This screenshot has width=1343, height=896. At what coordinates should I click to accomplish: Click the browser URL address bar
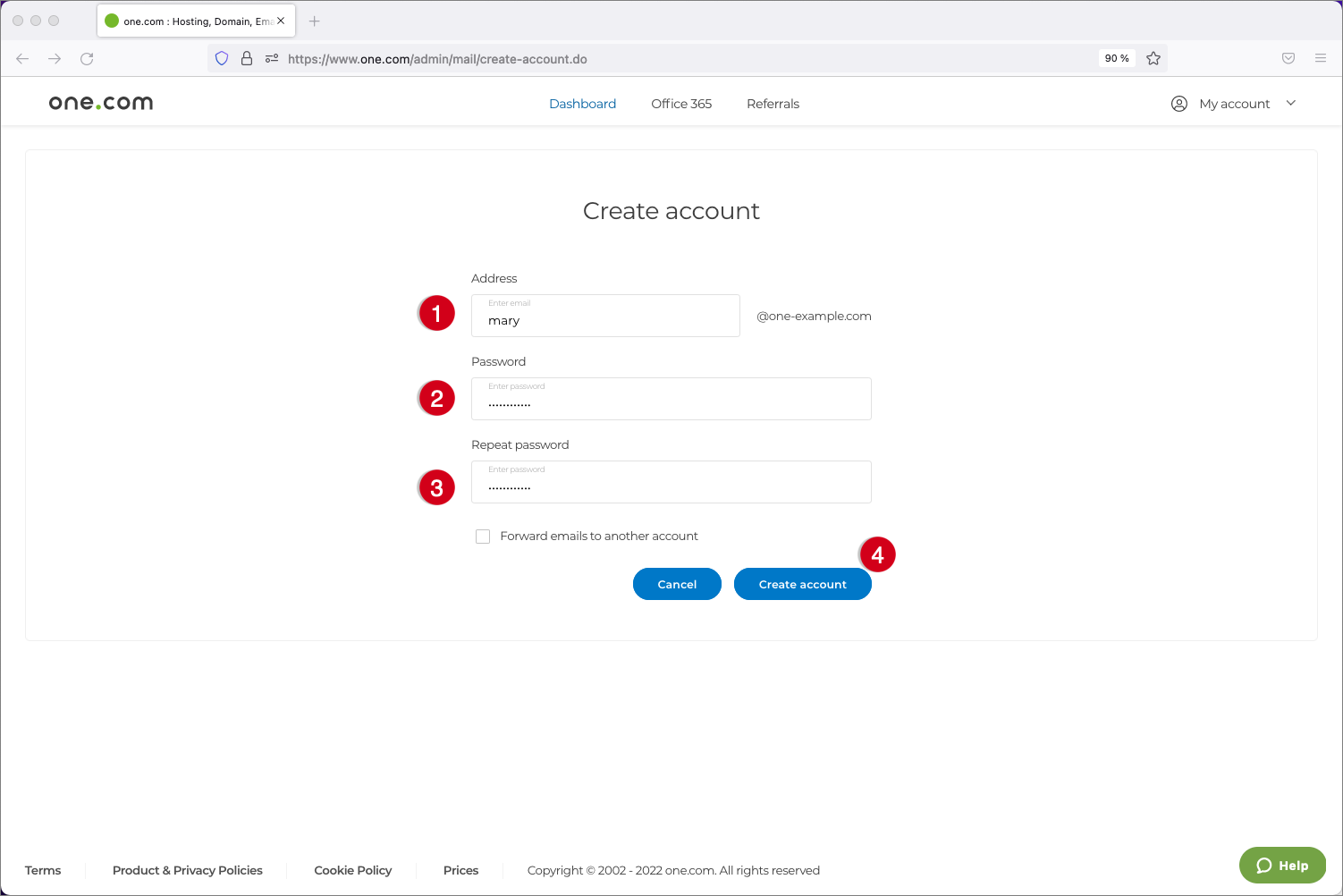(688, 59)
